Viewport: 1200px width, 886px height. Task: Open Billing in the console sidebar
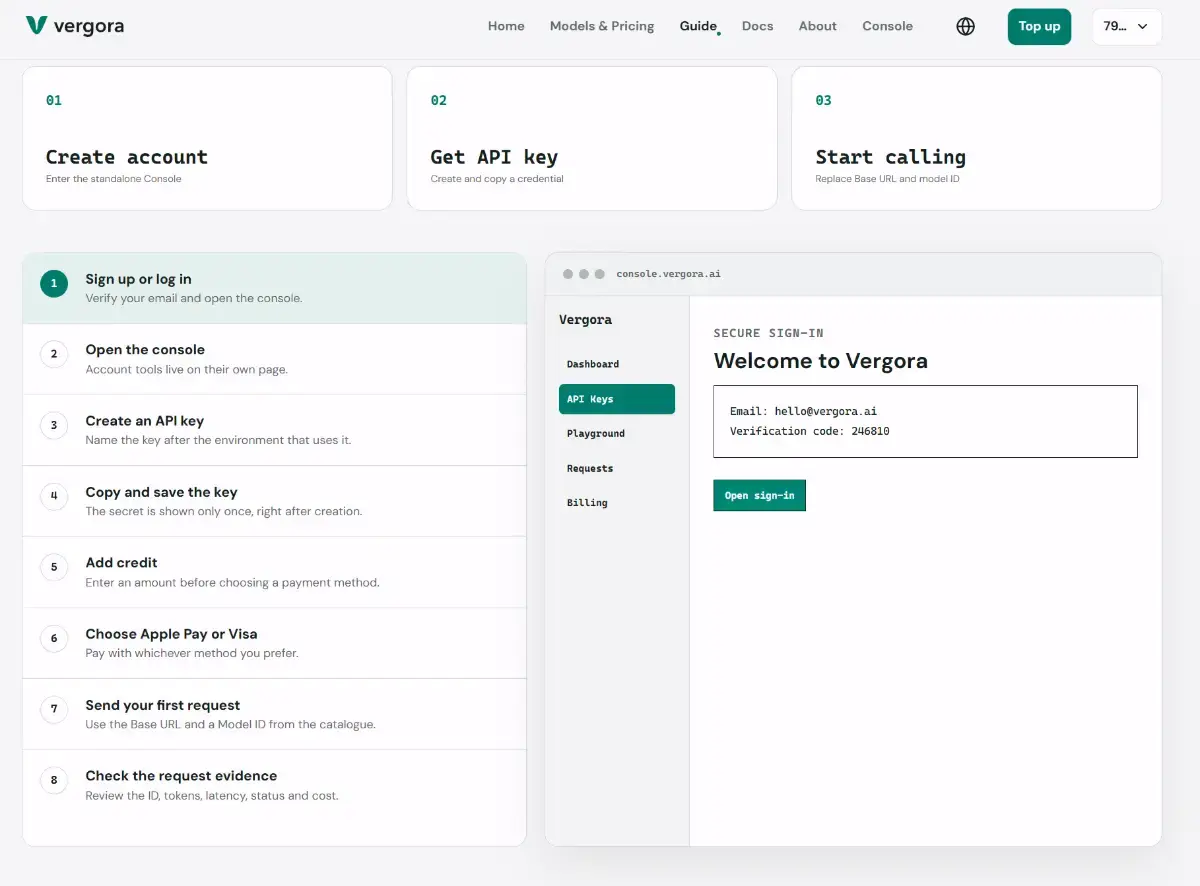617,502
